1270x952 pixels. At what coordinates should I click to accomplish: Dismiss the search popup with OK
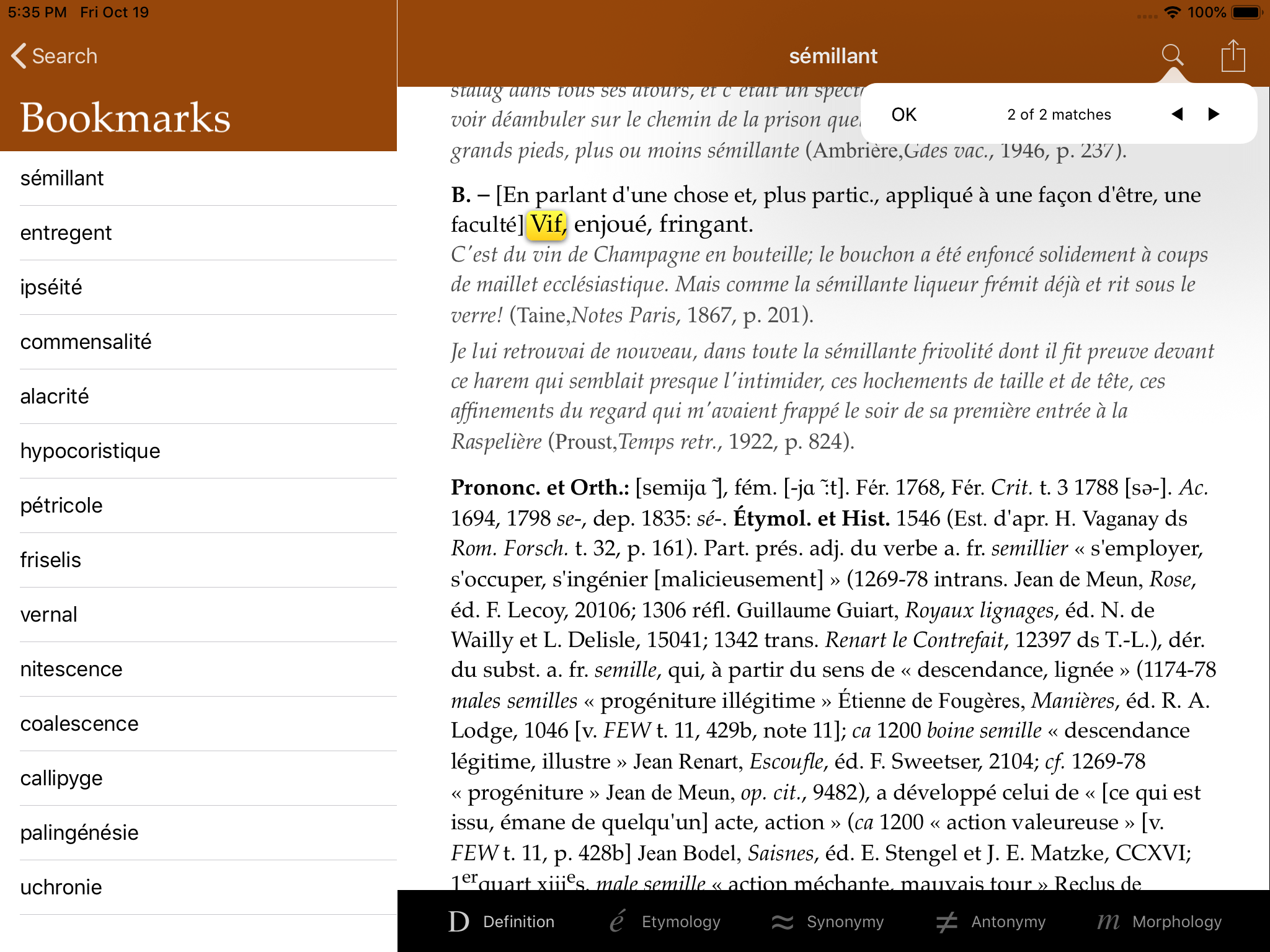point(904,115)
